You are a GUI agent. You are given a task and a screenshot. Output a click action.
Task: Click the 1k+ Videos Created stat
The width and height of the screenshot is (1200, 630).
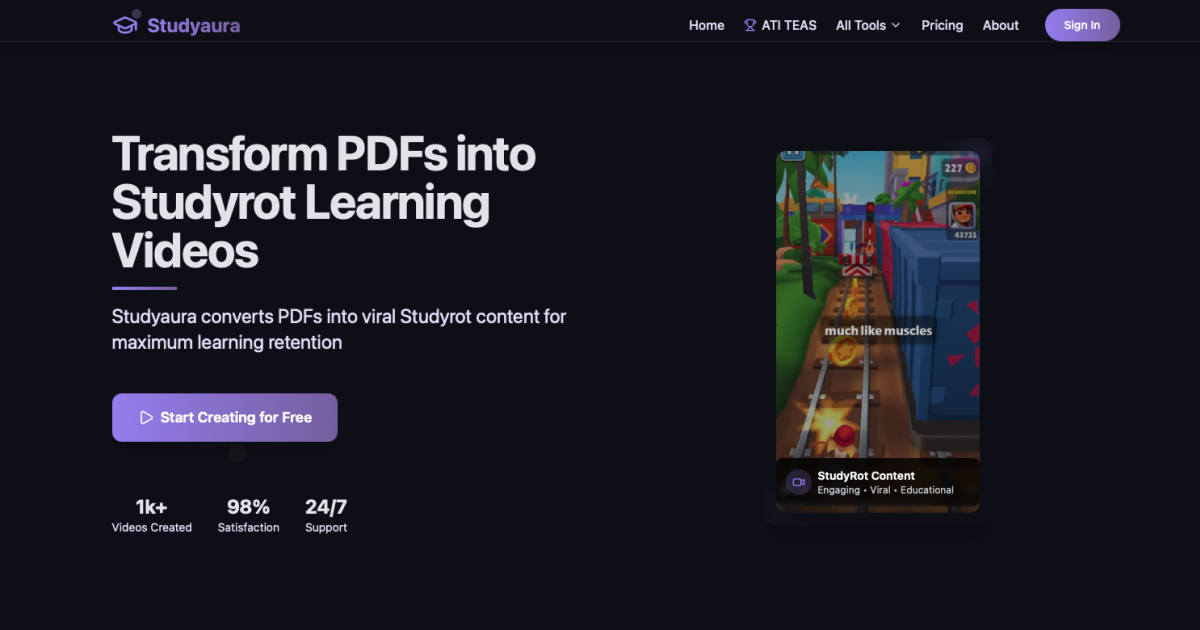(x=152, y=516)
